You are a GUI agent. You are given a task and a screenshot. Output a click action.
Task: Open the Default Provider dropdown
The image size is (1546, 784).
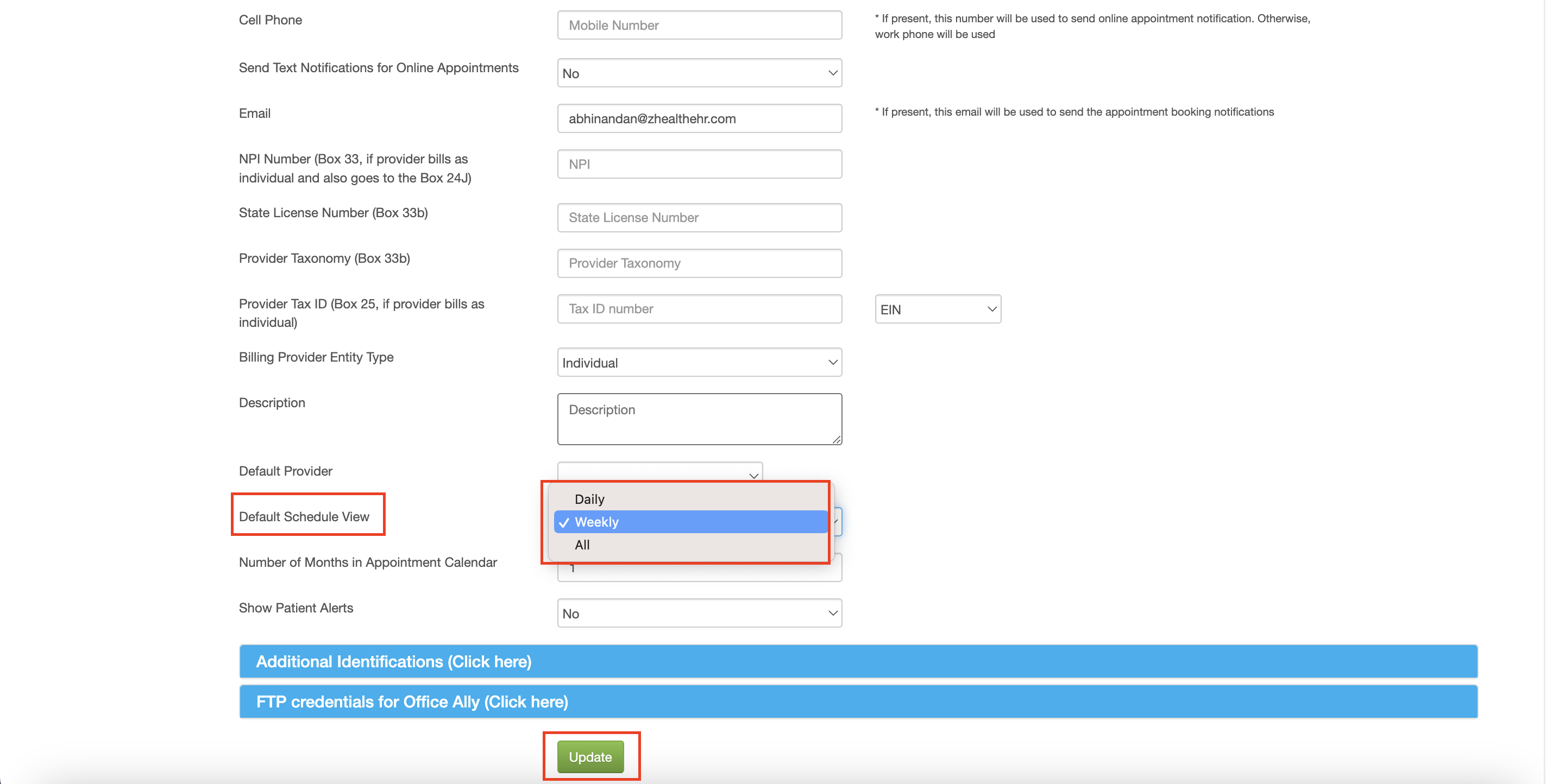(659, 472)
